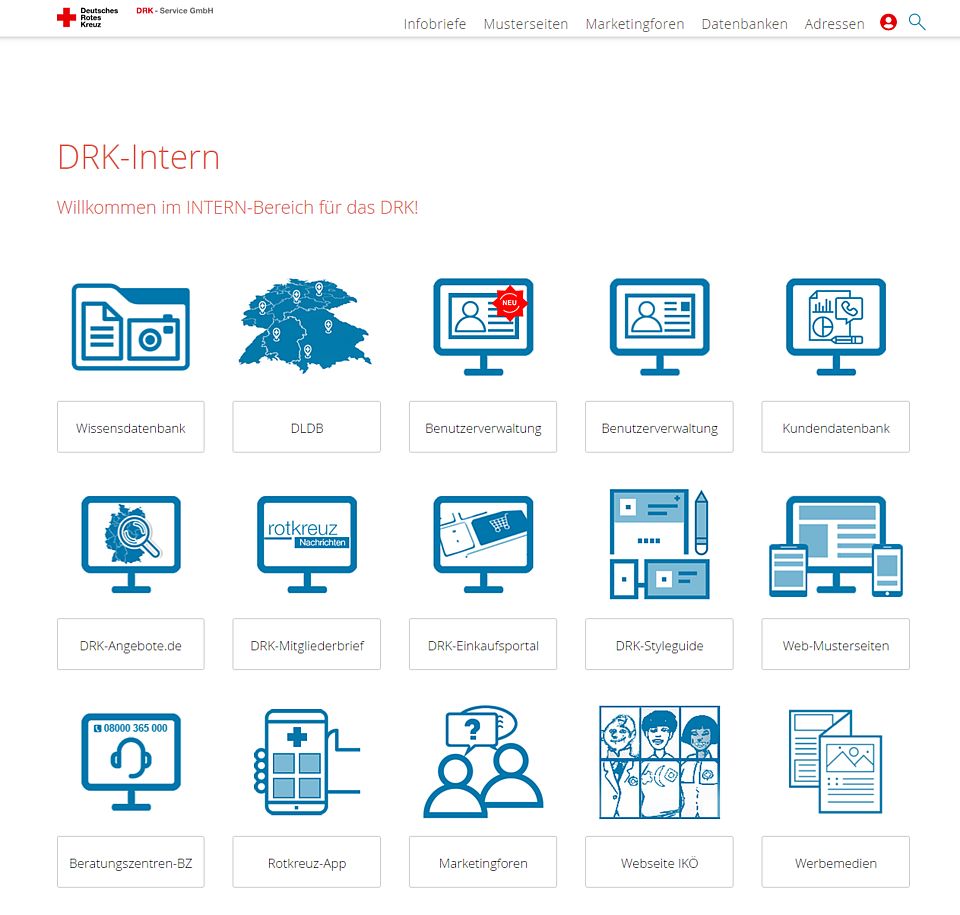
Task: Select the Webseite IKÖ people illustration
Action: 658,761
